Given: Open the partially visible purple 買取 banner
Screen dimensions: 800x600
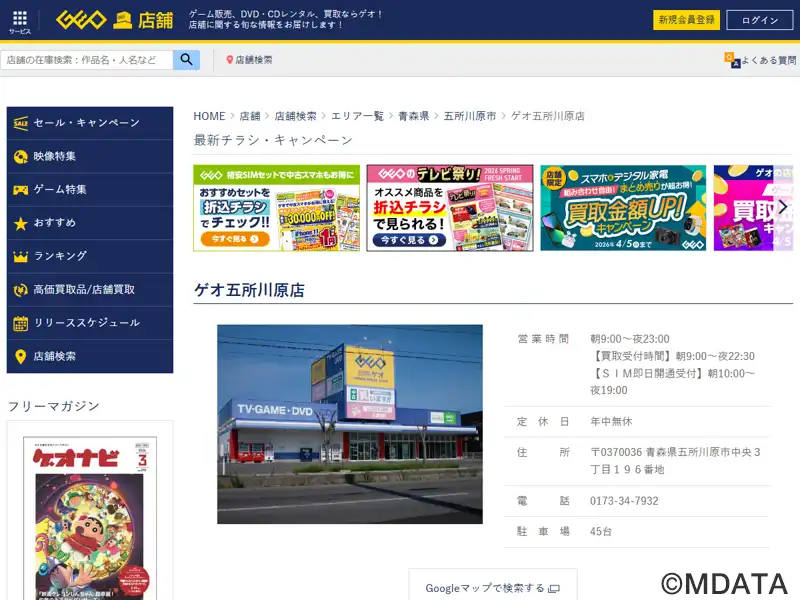Looking at the screenshot, I should click(753, 208).
